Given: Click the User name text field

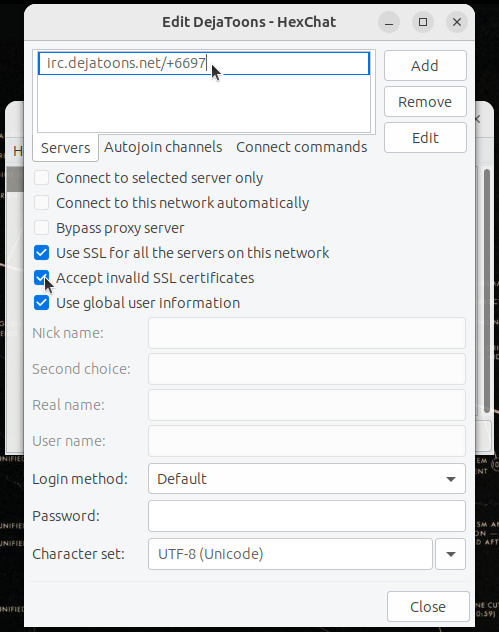Looking at the screenshot, I should 307,441.
